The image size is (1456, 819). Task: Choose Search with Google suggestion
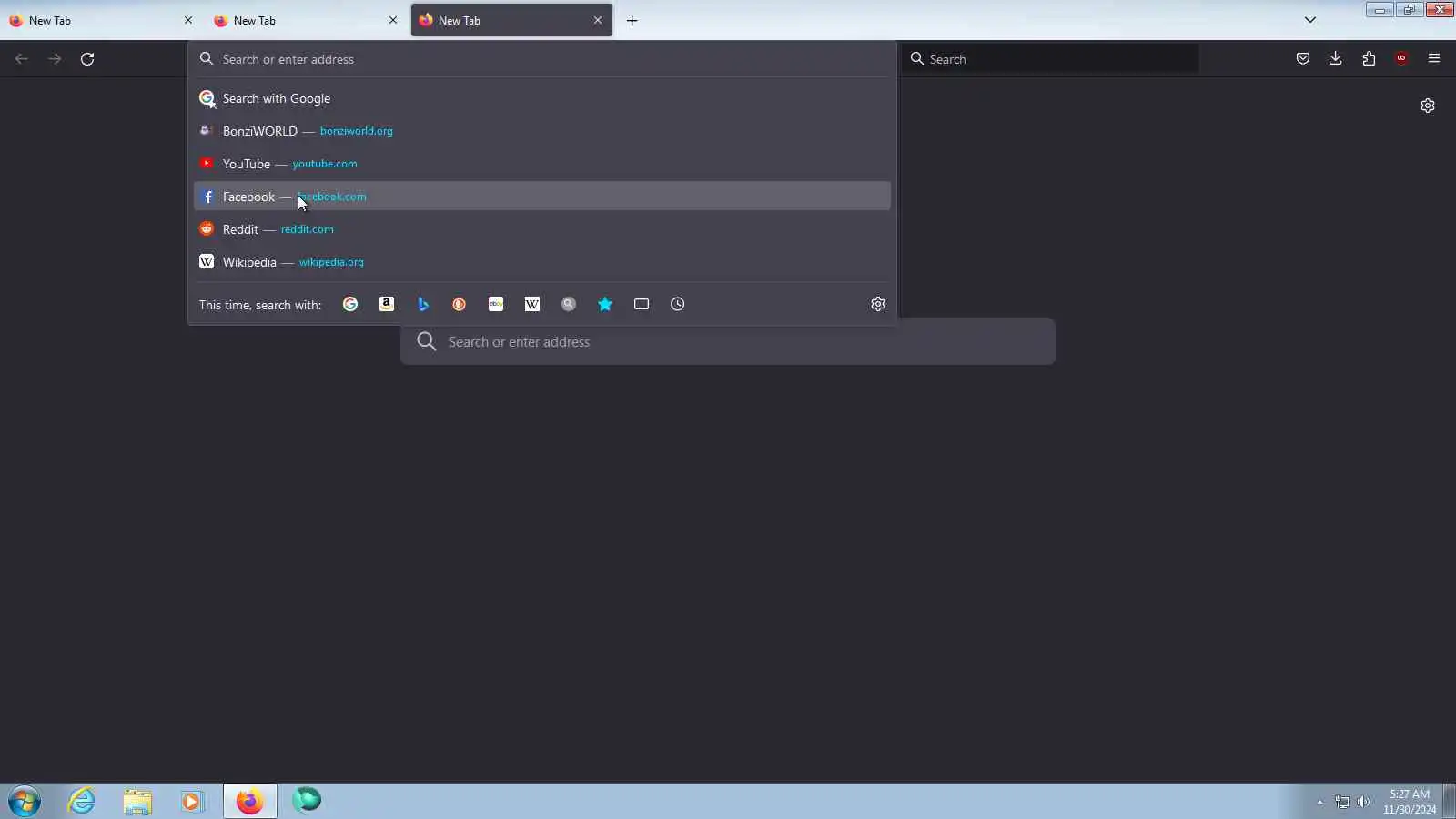coord(541,98)
